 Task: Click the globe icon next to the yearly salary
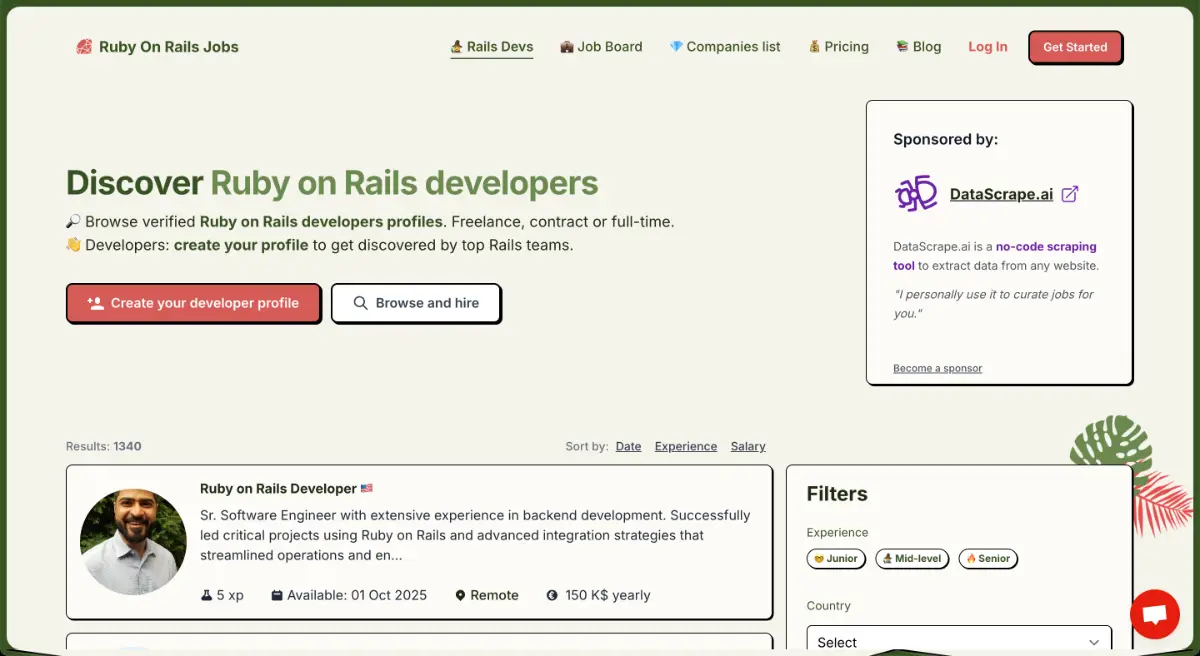click(x=552, y=595)
